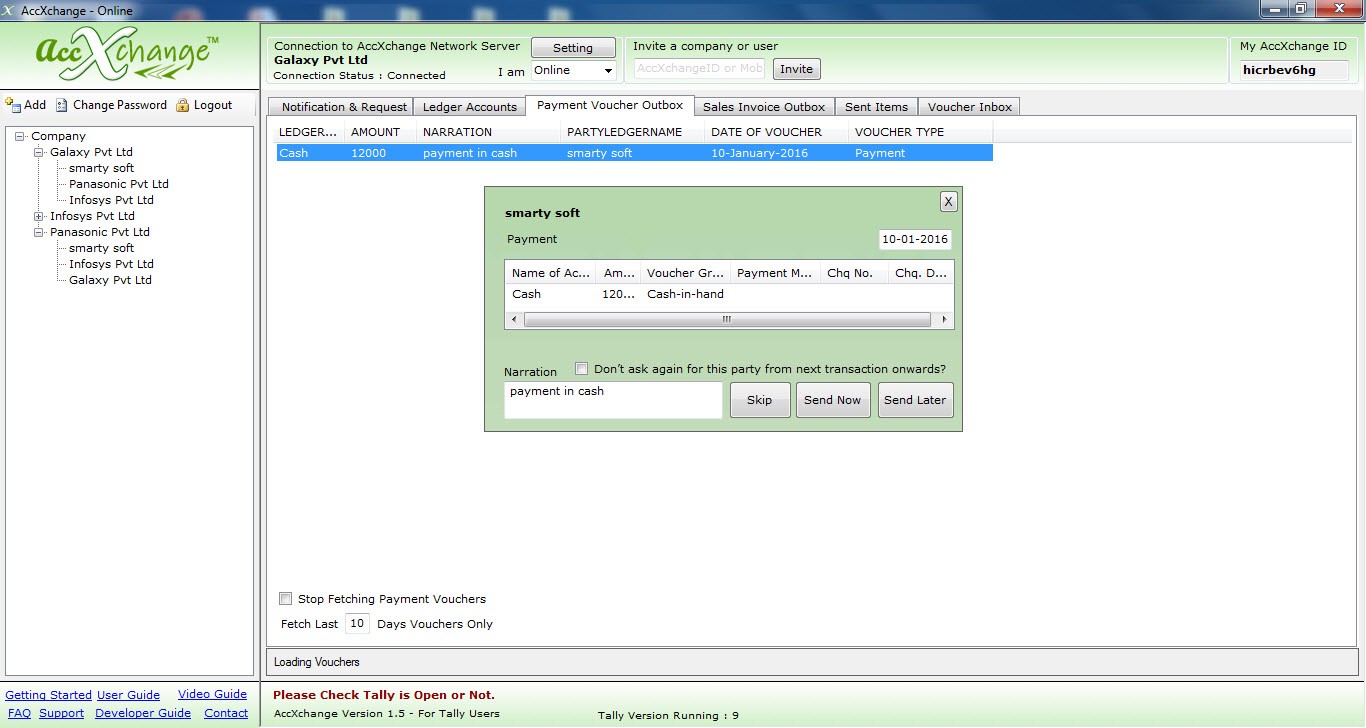Viewport: 1366px width, 728px height.
Task: Click the Narration text box
Action: tap(613, 400)
